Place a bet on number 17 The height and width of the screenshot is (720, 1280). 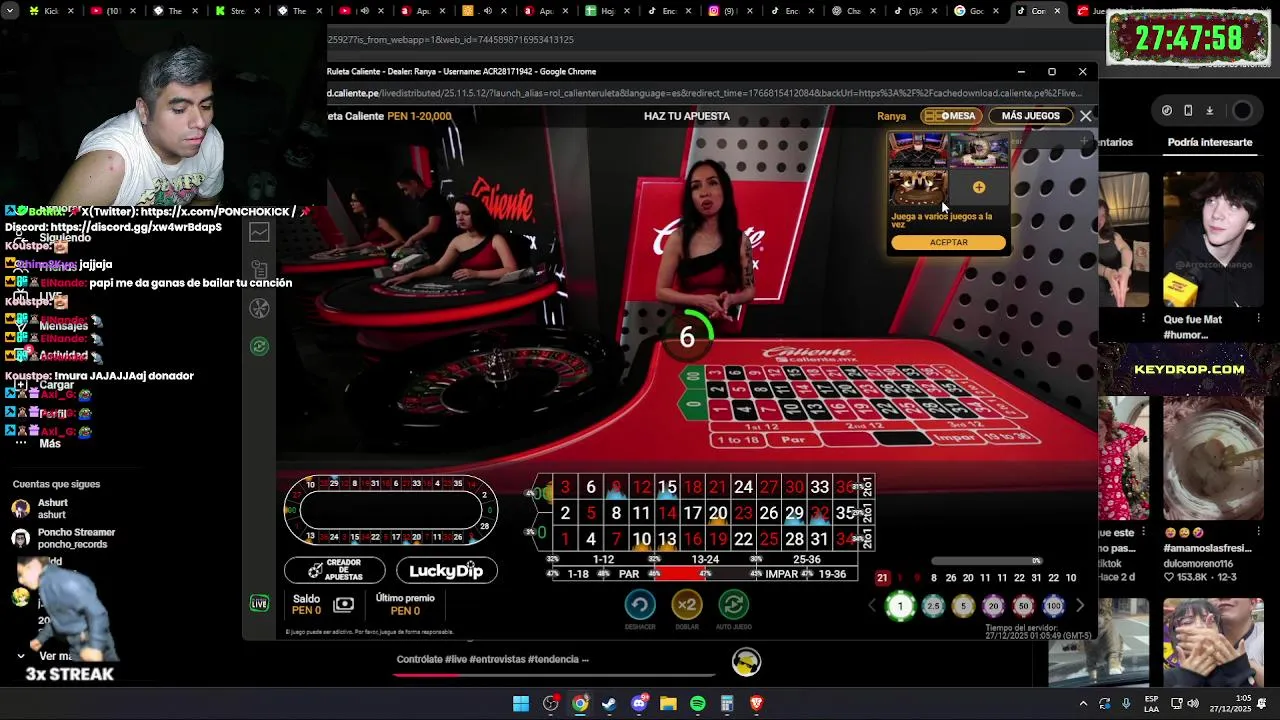pos(692,513)
